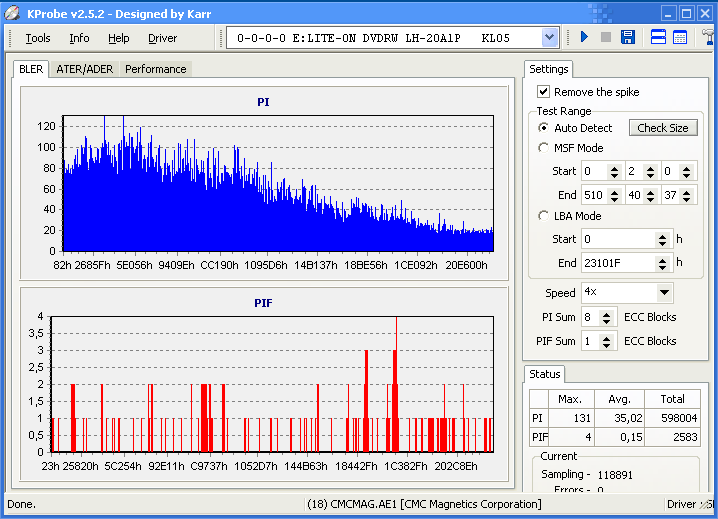This screenshot has width=718, height=519.
Task: Switch to the ATER/ADER tab
Action: point(84,69)
